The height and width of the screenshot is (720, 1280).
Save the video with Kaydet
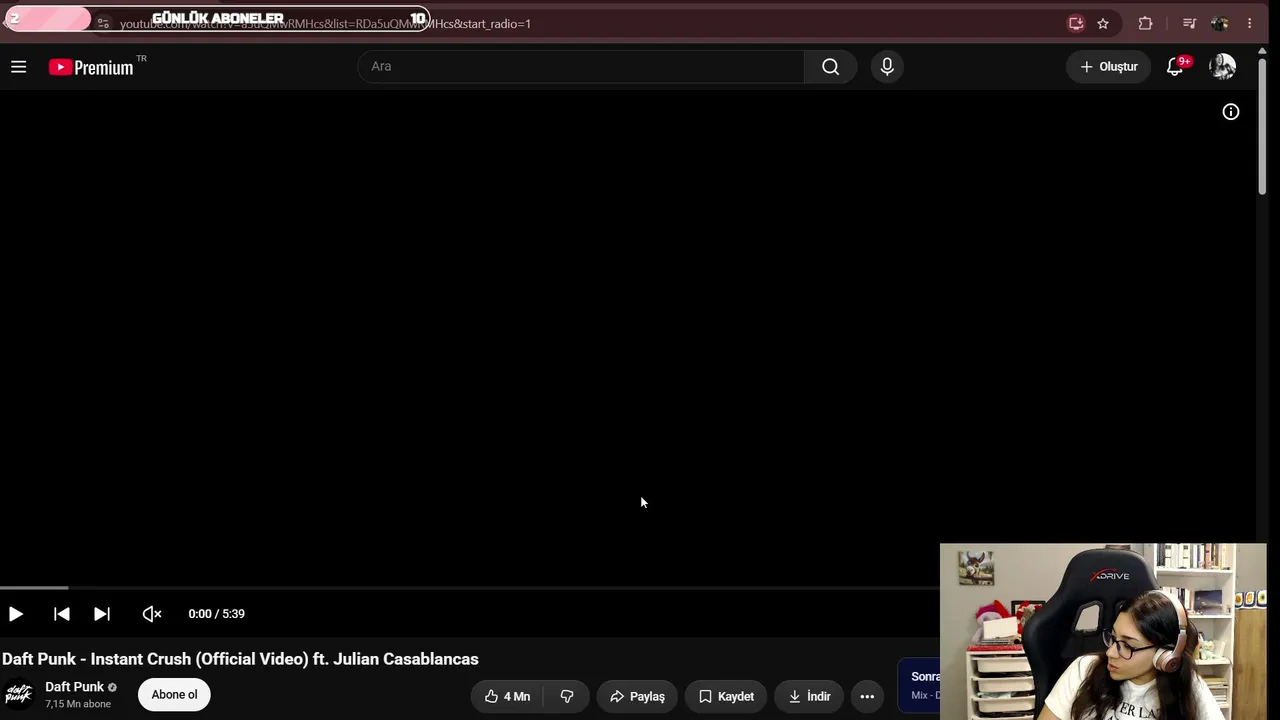pos(726,696)
